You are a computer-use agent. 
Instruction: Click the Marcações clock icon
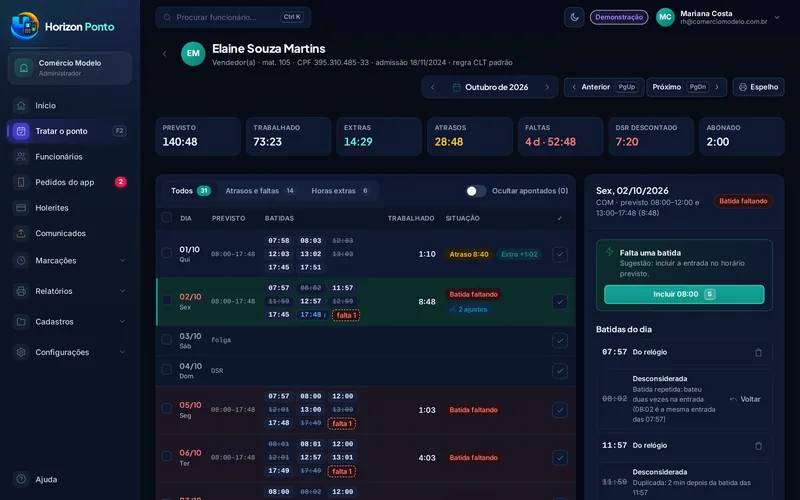click(x=21, y=260)
